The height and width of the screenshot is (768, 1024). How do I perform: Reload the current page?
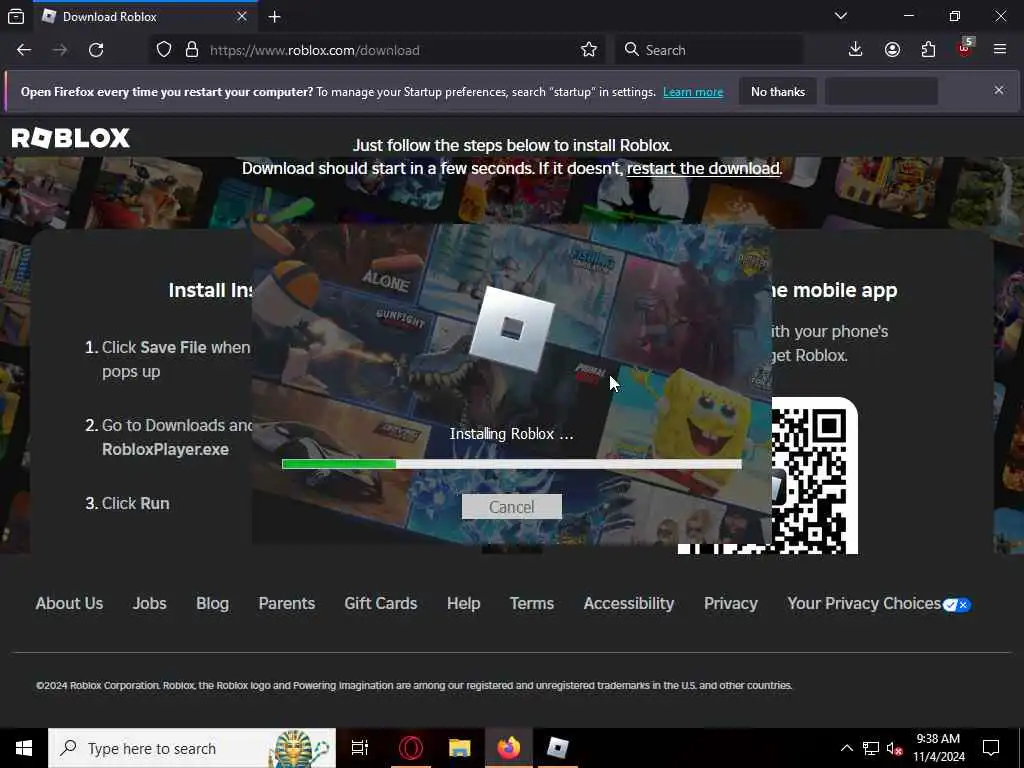(x=96, y=50)
